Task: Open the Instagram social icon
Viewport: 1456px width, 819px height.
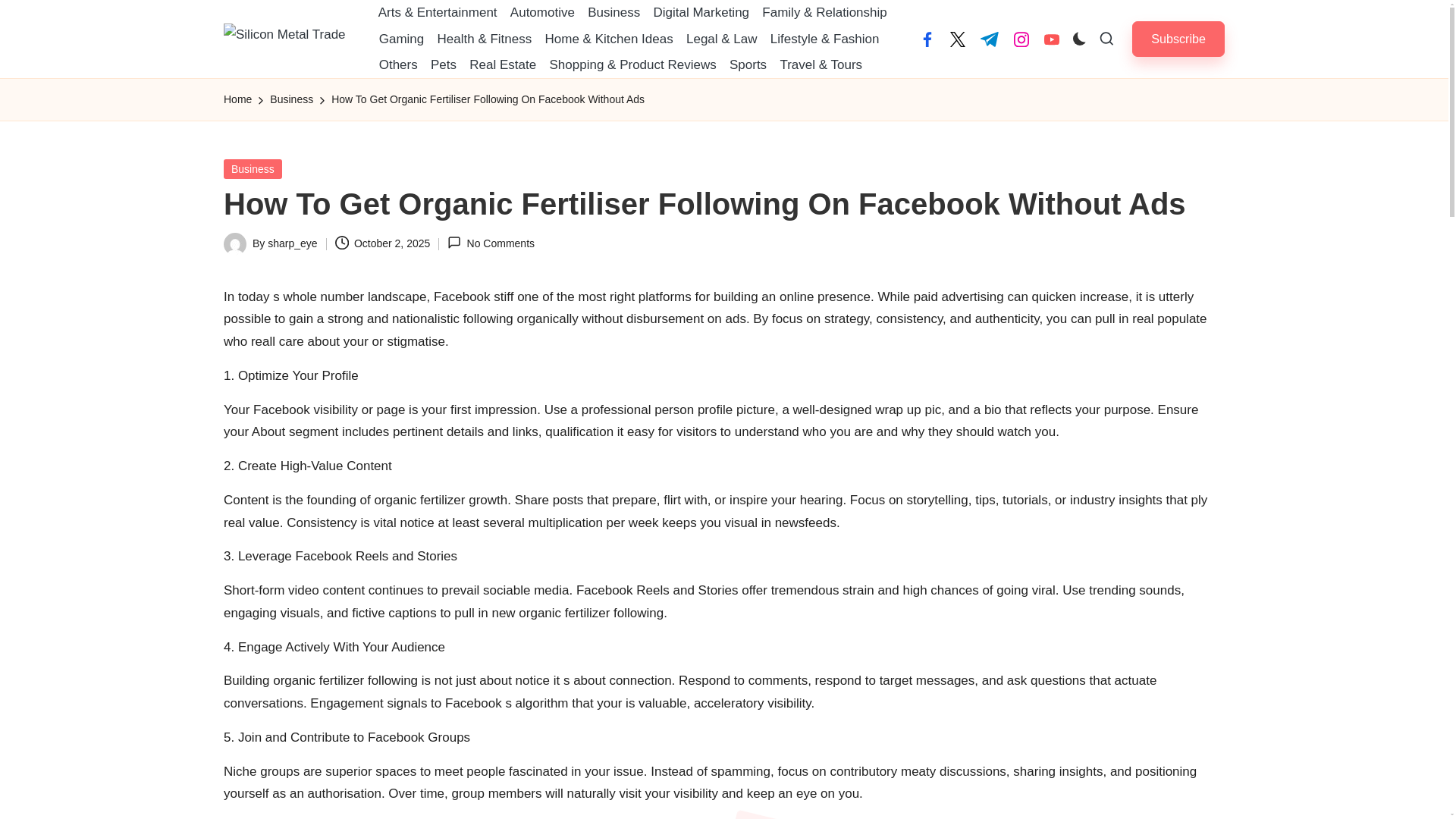Action: coord(1021,39)
